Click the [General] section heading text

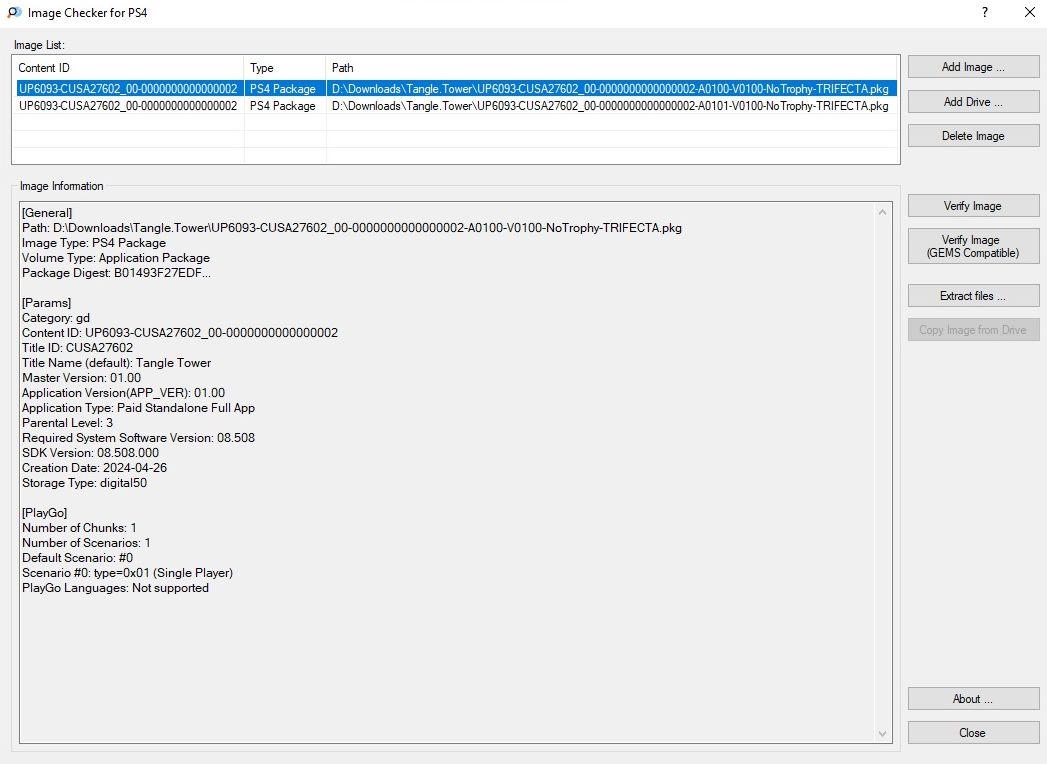[x=47, y=213]
